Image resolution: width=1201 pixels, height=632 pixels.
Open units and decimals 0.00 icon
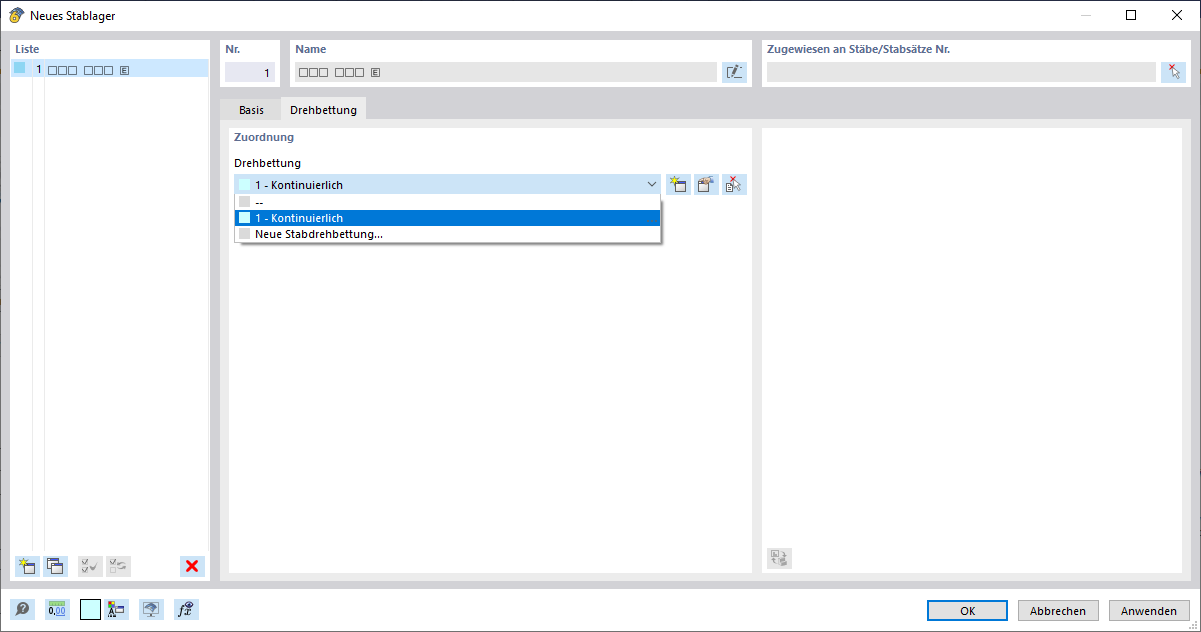(57, 609)
